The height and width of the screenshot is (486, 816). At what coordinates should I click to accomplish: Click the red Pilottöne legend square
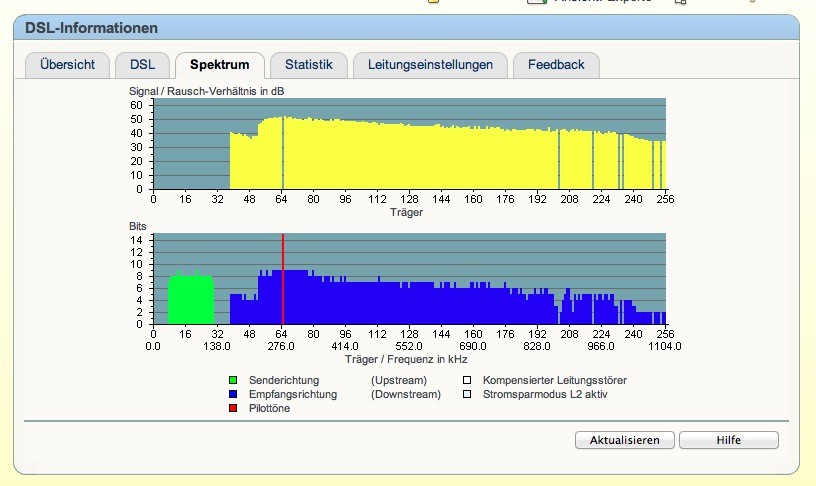(x=234, y=409)
